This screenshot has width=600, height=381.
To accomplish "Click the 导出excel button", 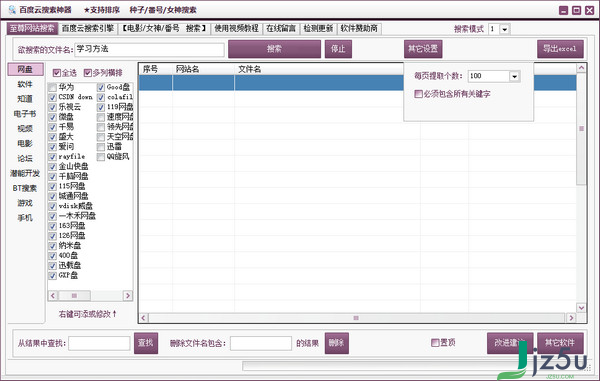I will click(560, 49).
